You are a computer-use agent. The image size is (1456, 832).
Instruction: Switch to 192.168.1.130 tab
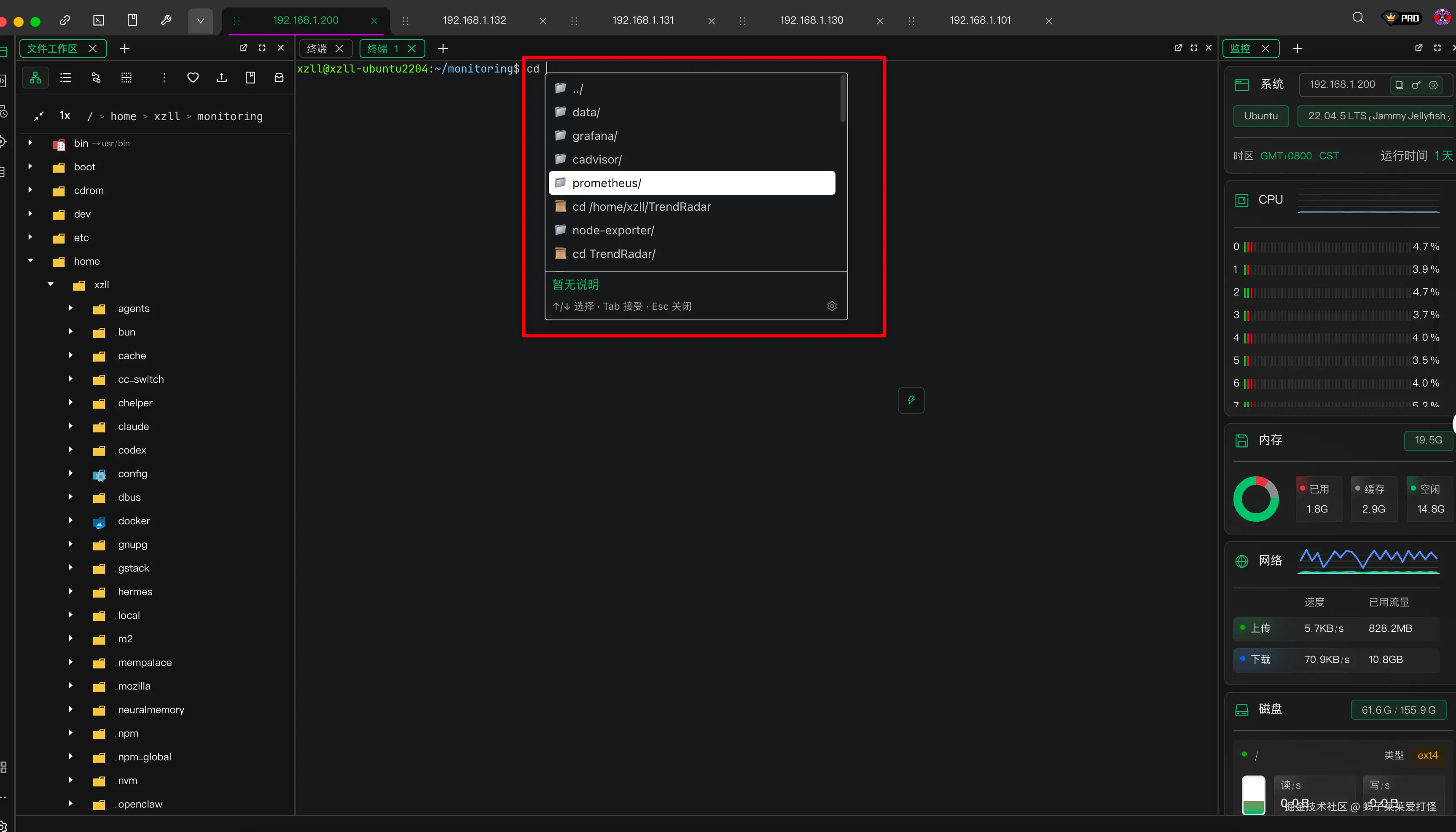point(811,21)
